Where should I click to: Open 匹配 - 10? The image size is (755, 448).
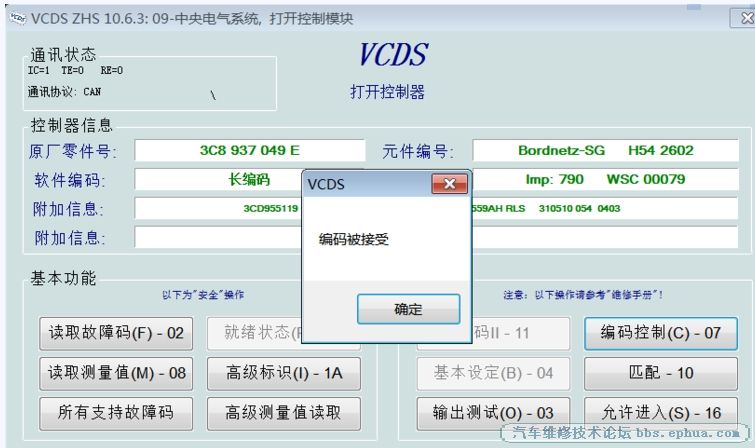click(x=661, y=373)
